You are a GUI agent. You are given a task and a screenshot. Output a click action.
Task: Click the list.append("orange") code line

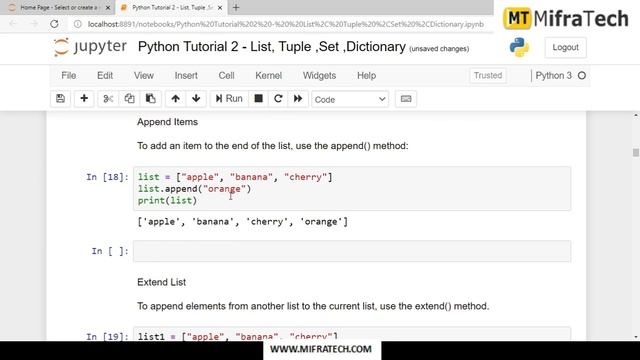click(x=194, y=189)
